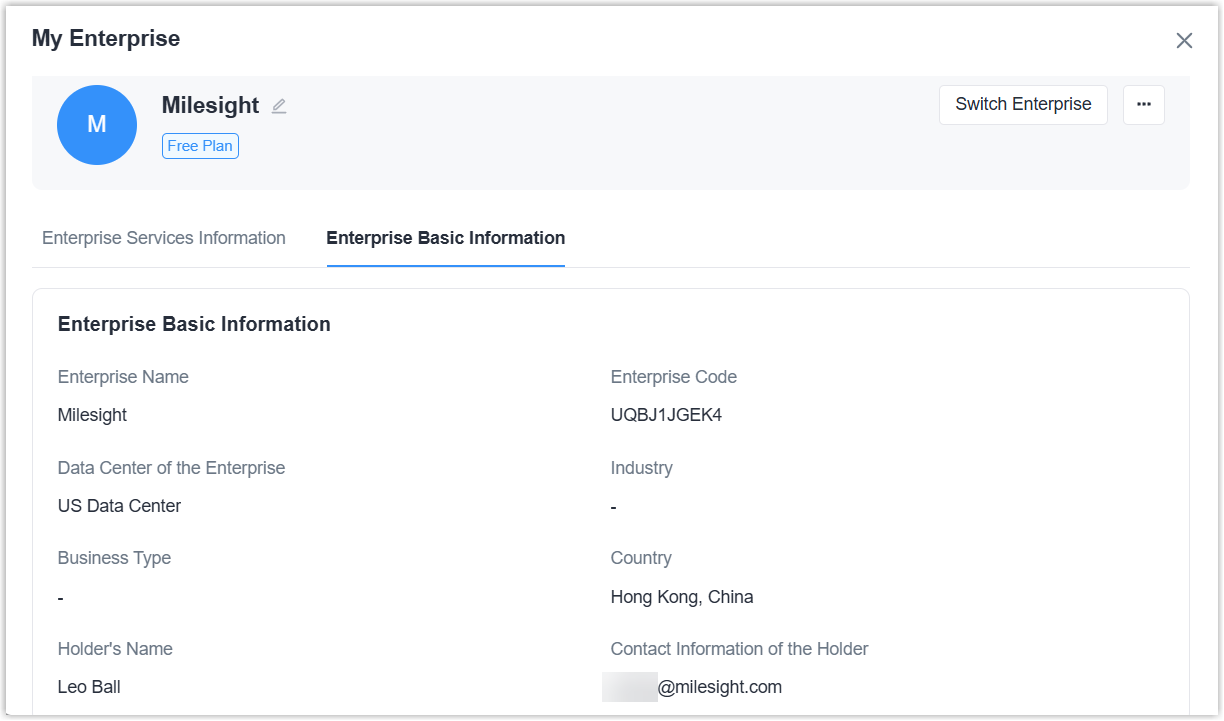Click the Free Plan badge
The height and width of the screenshot is (721, 1224).
200,146
